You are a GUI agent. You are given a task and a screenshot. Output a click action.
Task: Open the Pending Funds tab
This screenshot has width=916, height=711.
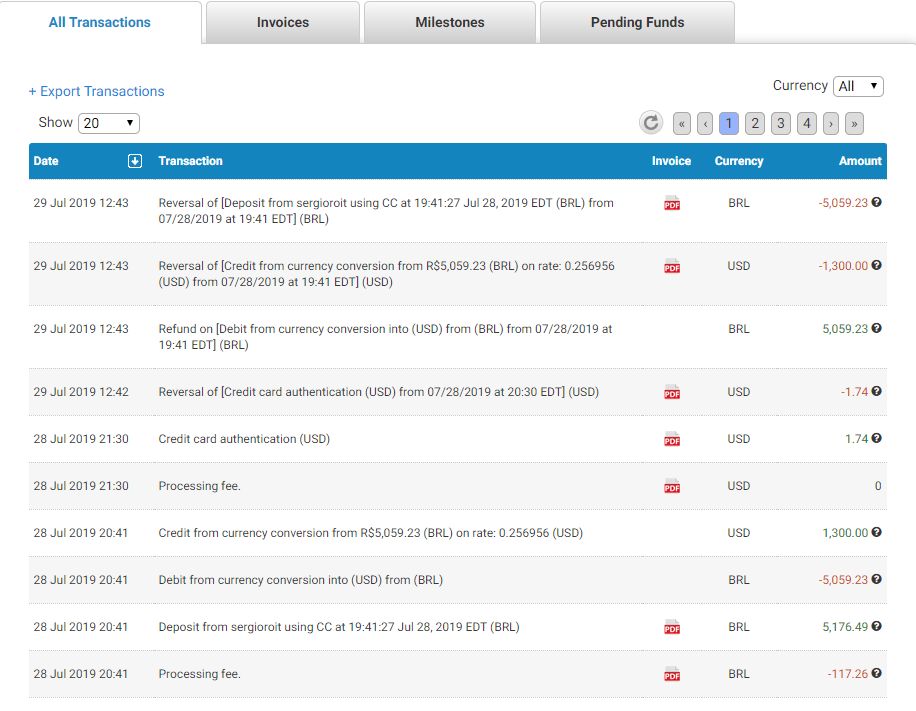pyautogui.click(x=637, y=22)
